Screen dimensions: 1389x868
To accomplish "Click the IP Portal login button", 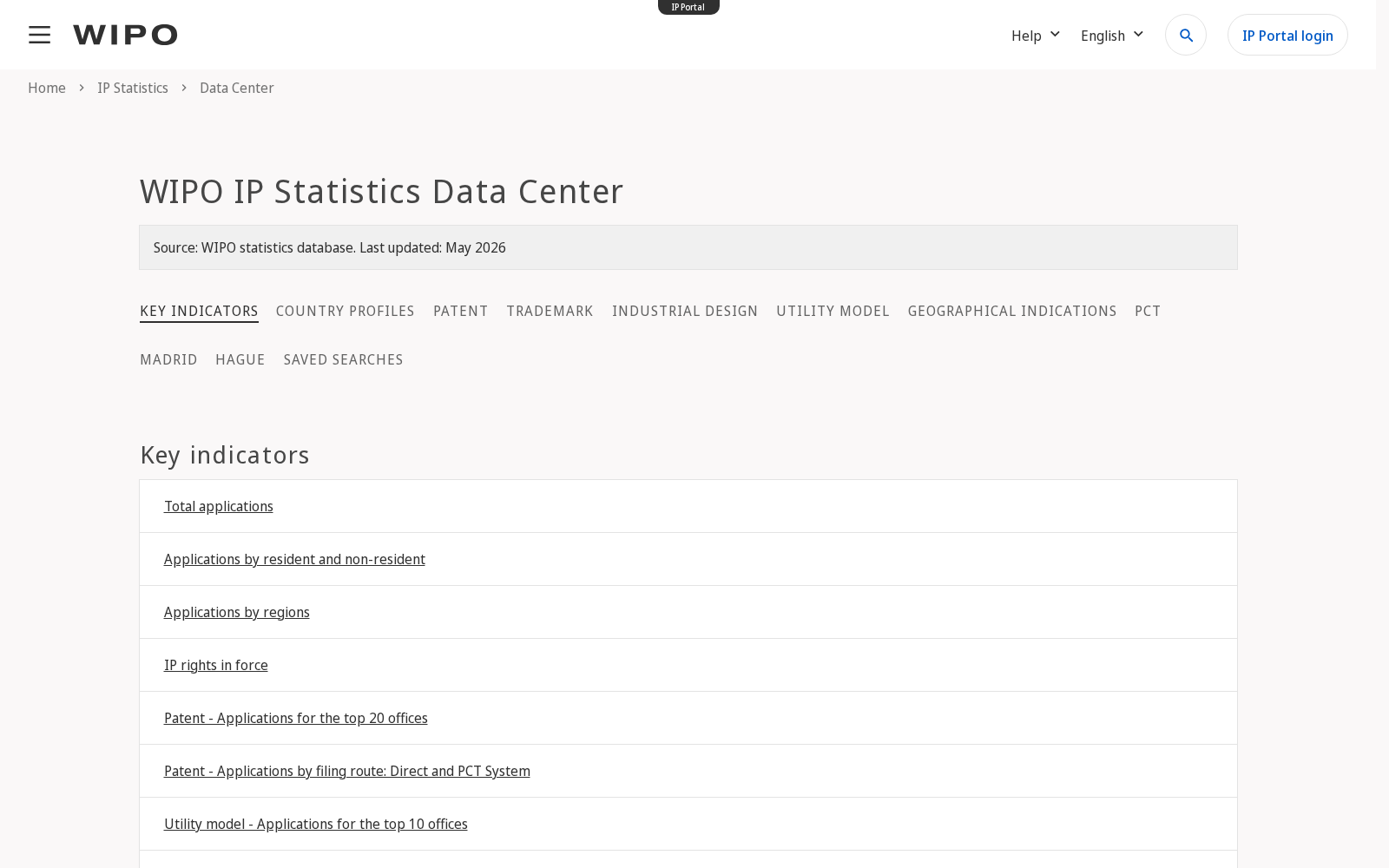I will click(x=1287, y=35).
